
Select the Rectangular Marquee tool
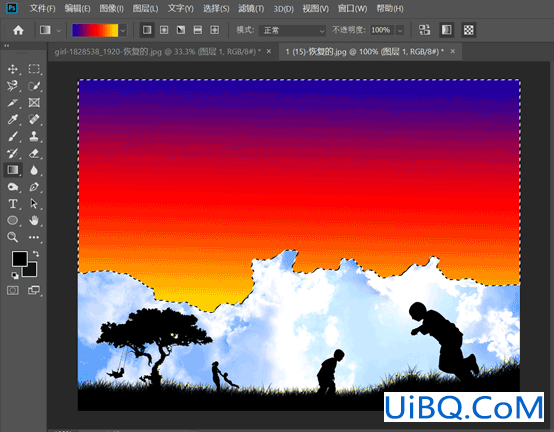coord(34,69)
